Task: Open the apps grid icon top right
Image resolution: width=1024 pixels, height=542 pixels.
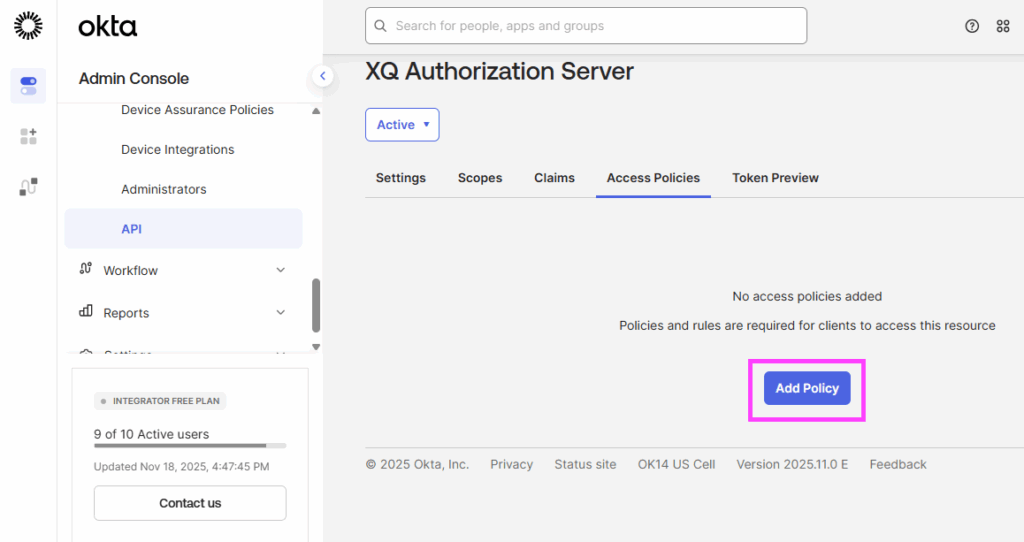Action: [1003, 26]
